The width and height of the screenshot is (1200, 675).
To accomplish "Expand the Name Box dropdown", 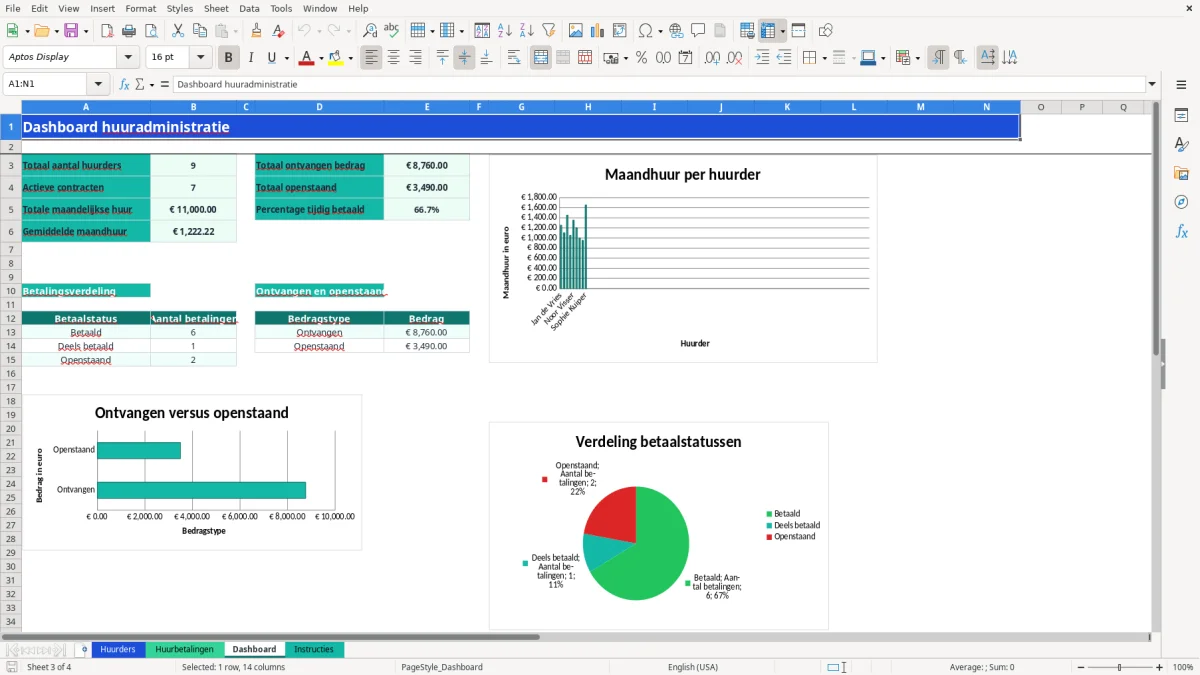I will (98, 84).
